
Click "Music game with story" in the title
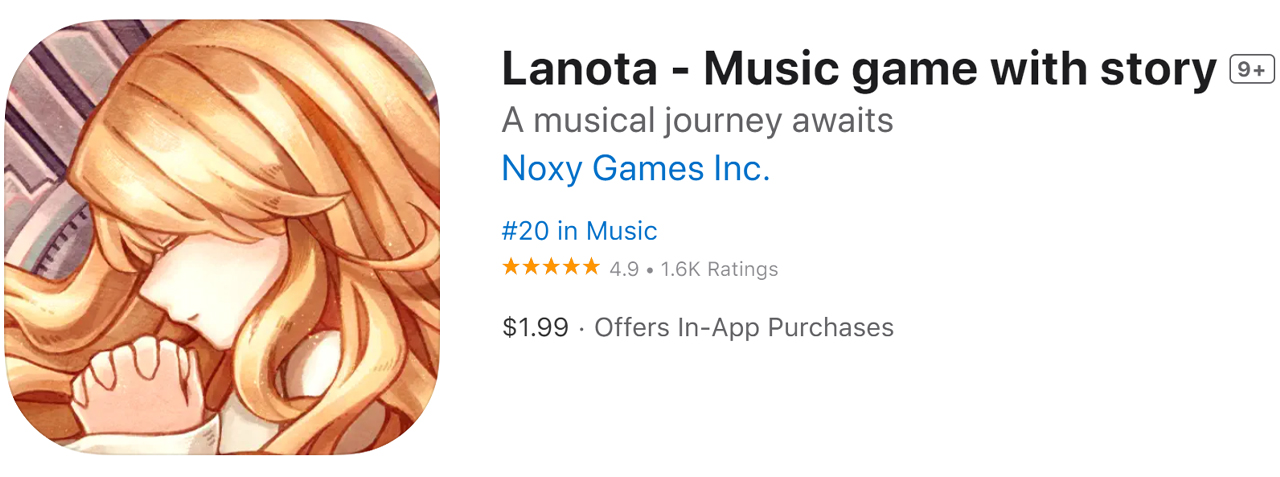tap(959, 68)
